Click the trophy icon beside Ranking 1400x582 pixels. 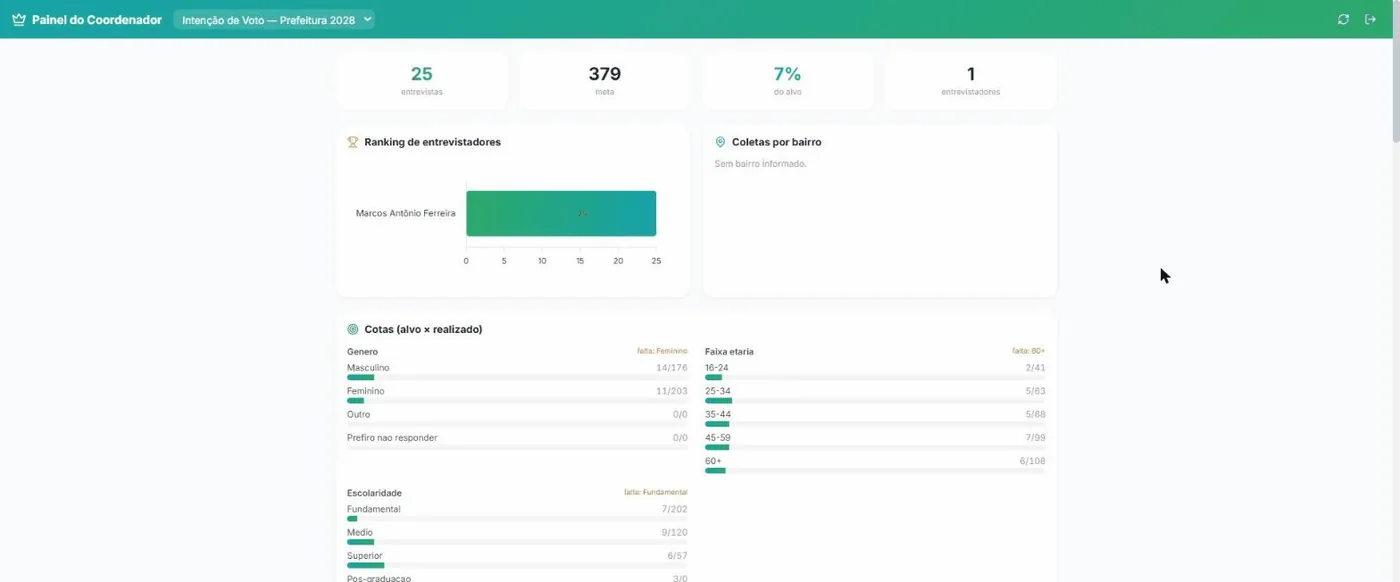pyautogui.click(x=353, y=142)
